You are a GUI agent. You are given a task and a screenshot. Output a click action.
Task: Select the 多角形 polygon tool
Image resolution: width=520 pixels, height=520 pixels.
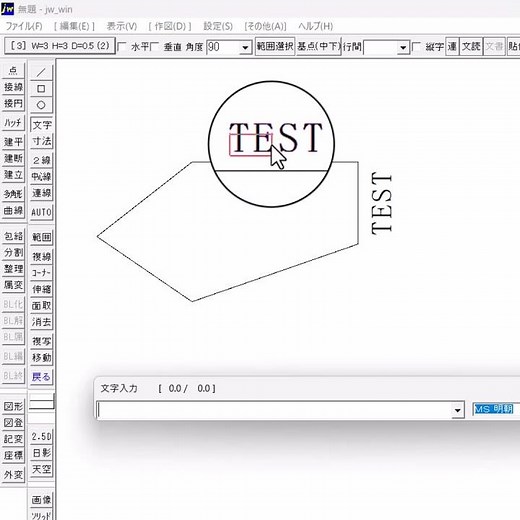coord(13,194)
